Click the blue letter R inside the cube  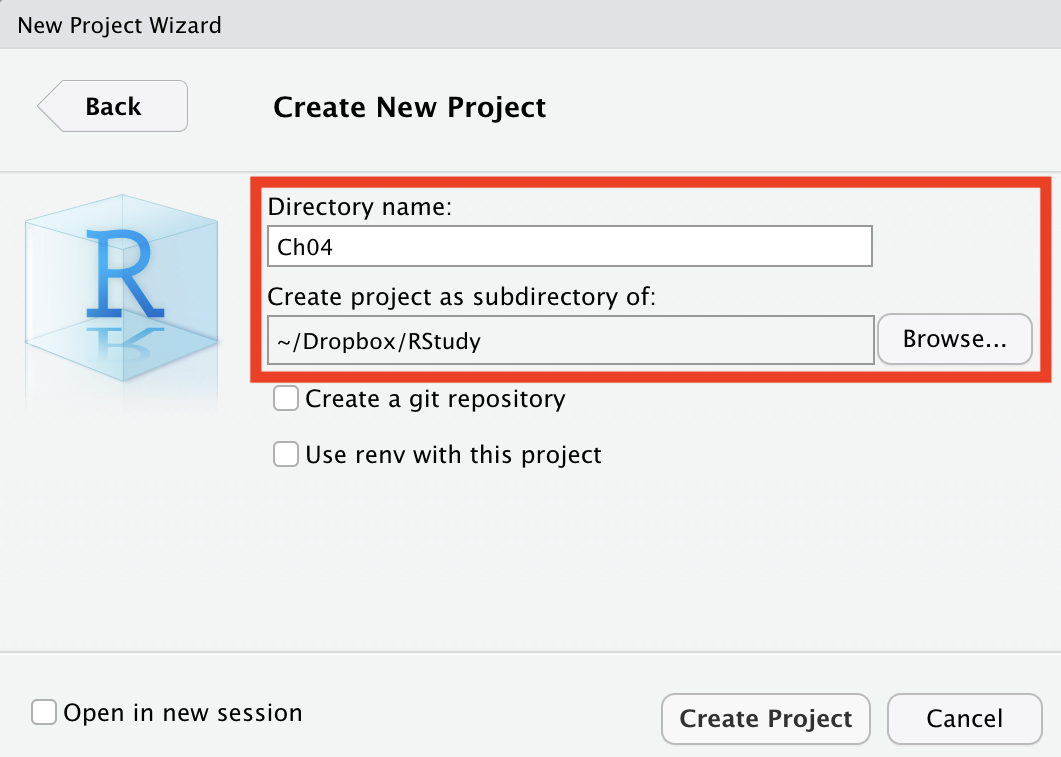(x=126, y=273)
